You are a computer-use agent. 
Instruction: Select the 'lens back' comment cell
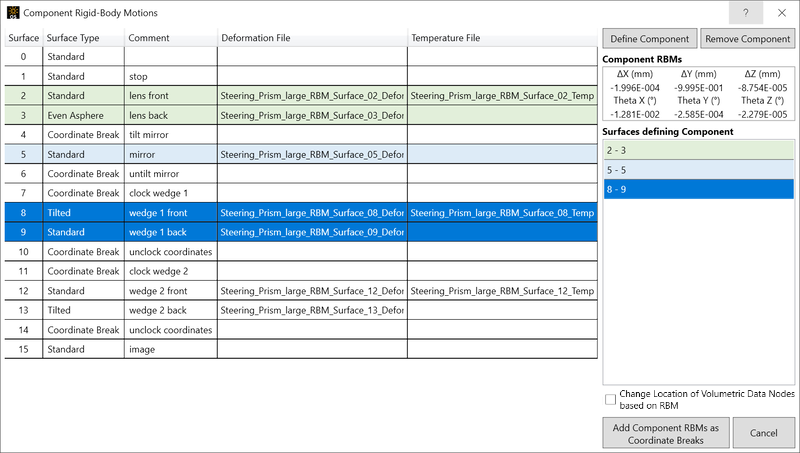pos(171,115)
